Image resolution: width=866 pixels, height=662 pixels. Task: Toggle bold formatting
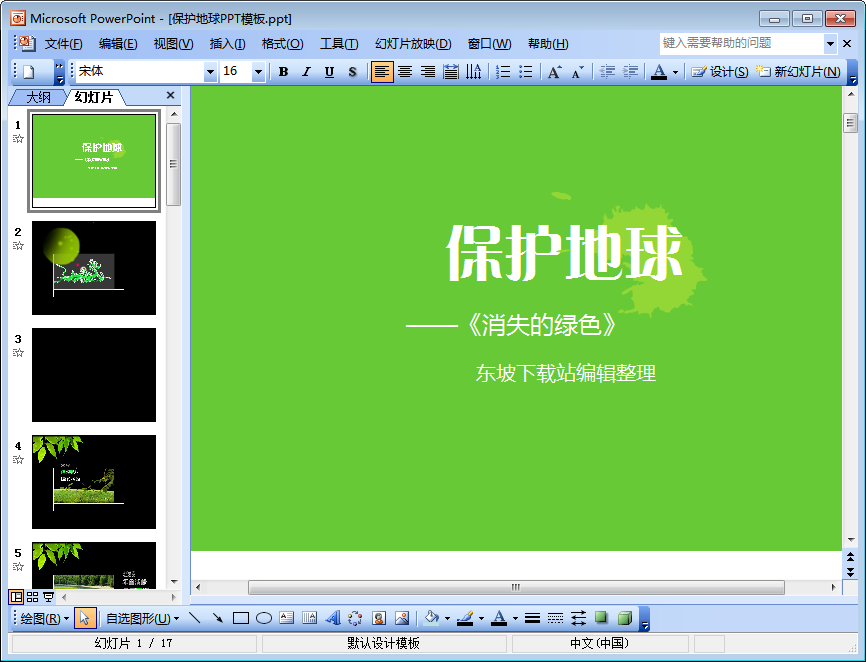pos(283,72)
